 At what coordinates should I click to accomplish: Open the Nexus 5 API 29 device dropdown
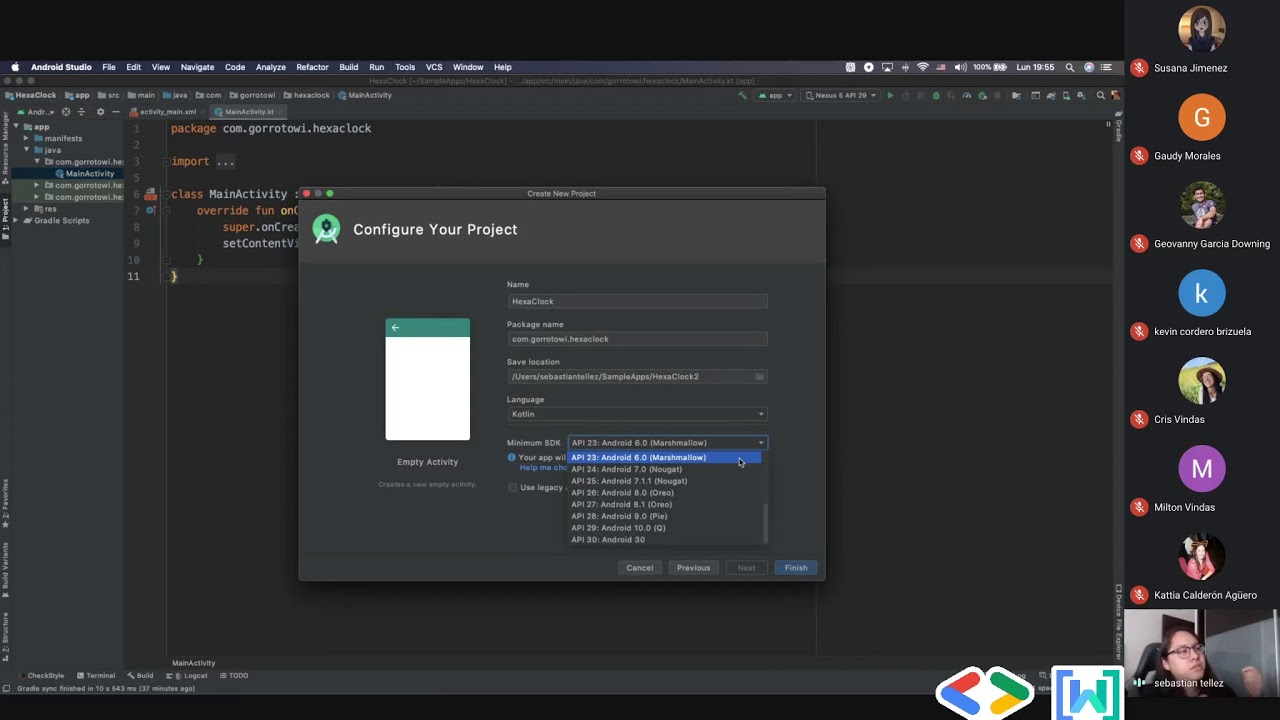[x=841, y=96]
